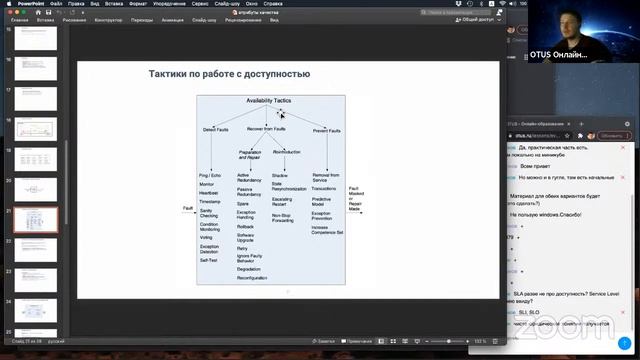Viewport: 640px width, 360px height.
Task: Open the quick access toolbar customize dropdown
Action: [83, 13]
